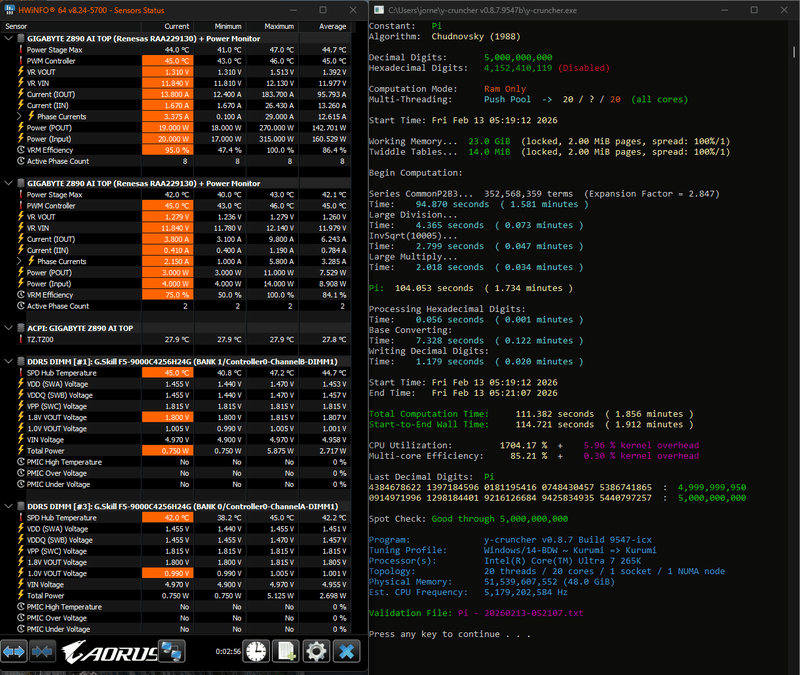Collapse the DDR5 DIMM [#1] sensor group
Viewport: 800px width, 675px height.
(8, 361)
